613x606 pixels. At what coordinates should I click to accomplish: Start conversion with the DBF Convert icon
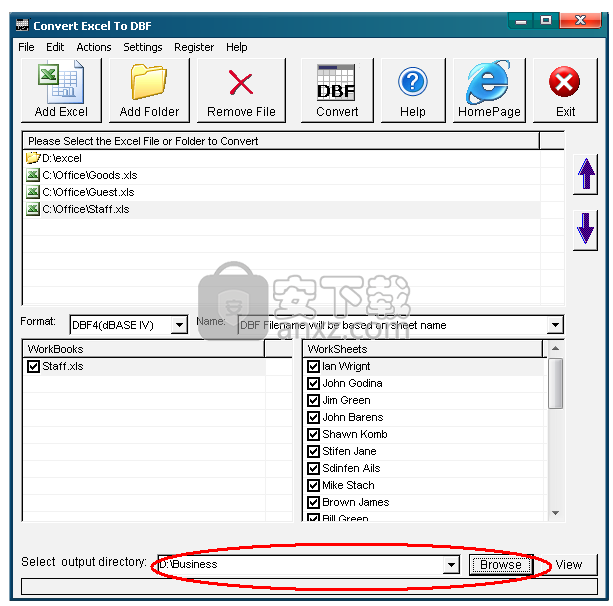337,82
